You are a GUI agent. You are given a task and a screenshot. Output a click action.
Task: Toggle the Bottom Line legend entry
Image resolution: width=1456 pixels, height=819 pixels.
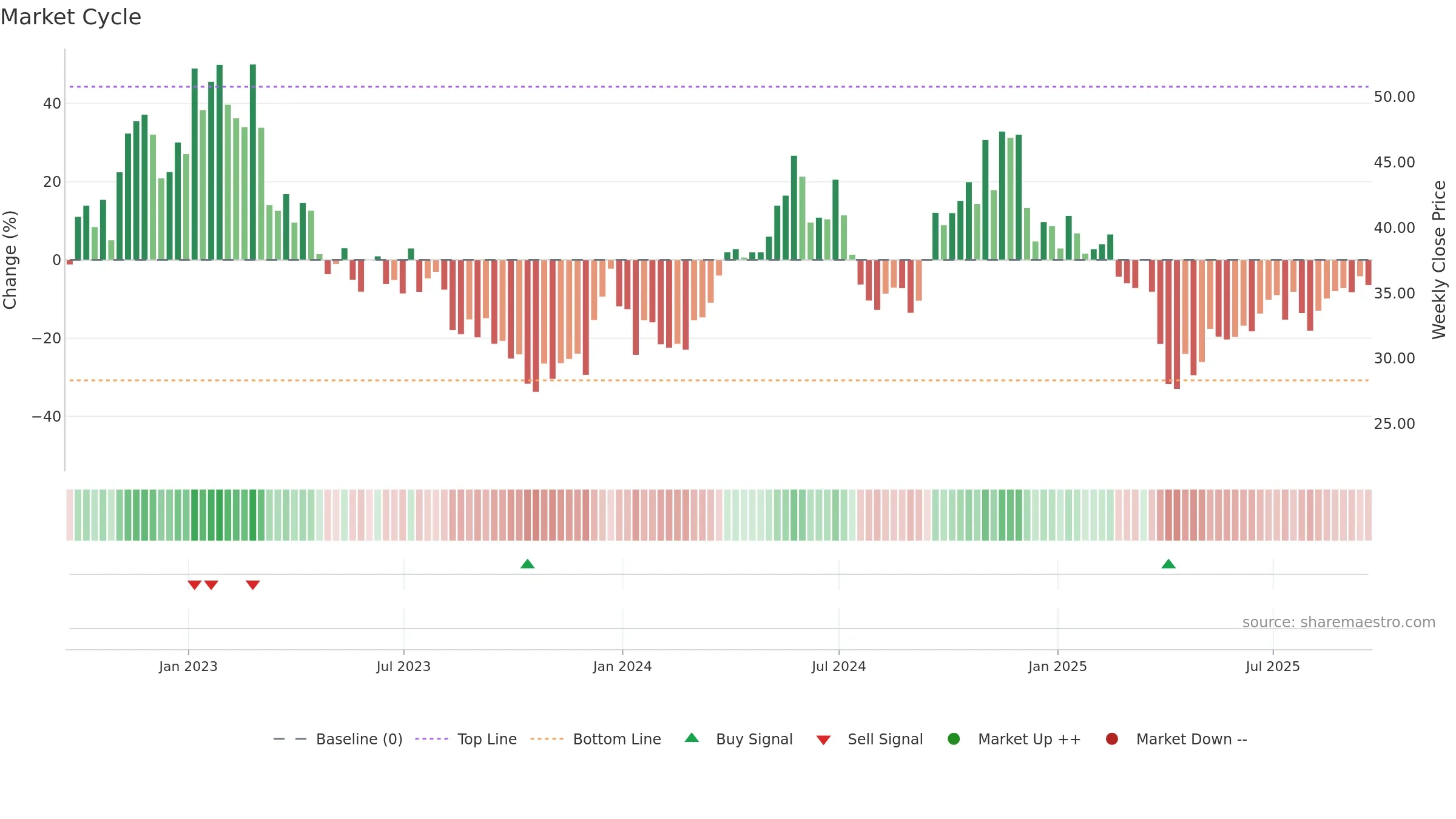point(596,739)
